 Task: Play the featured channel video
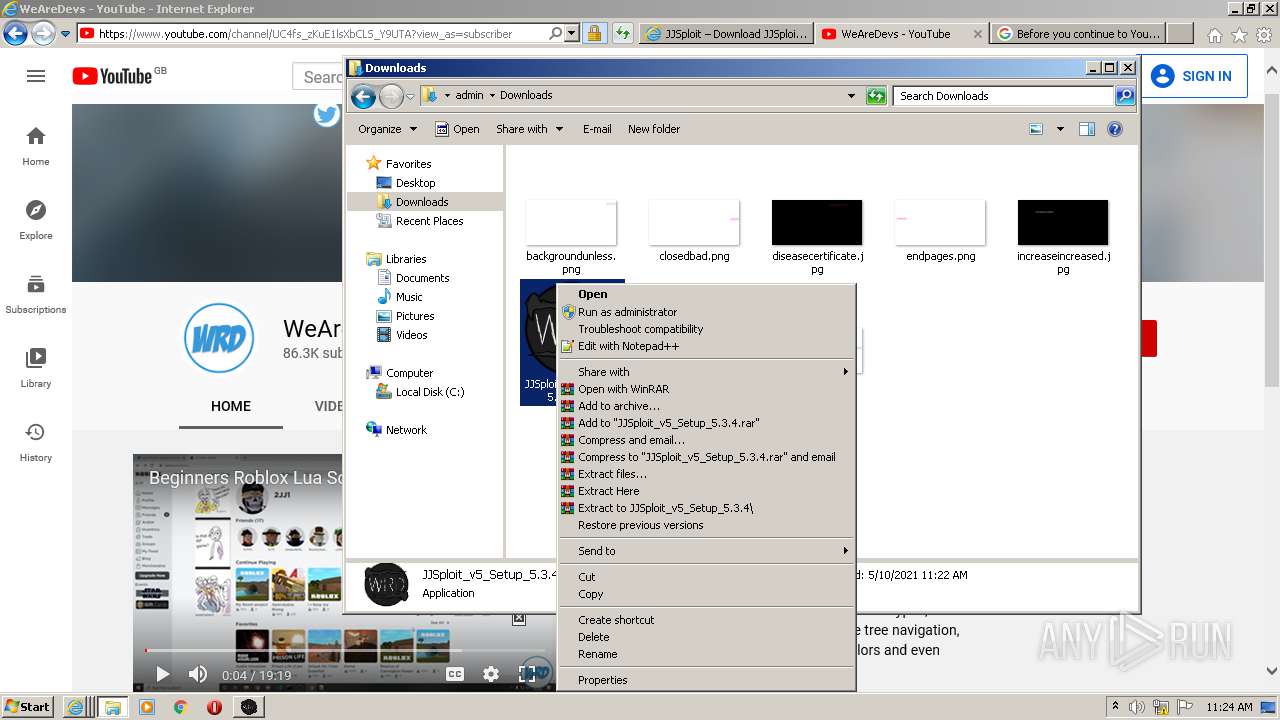click(162, 675)
